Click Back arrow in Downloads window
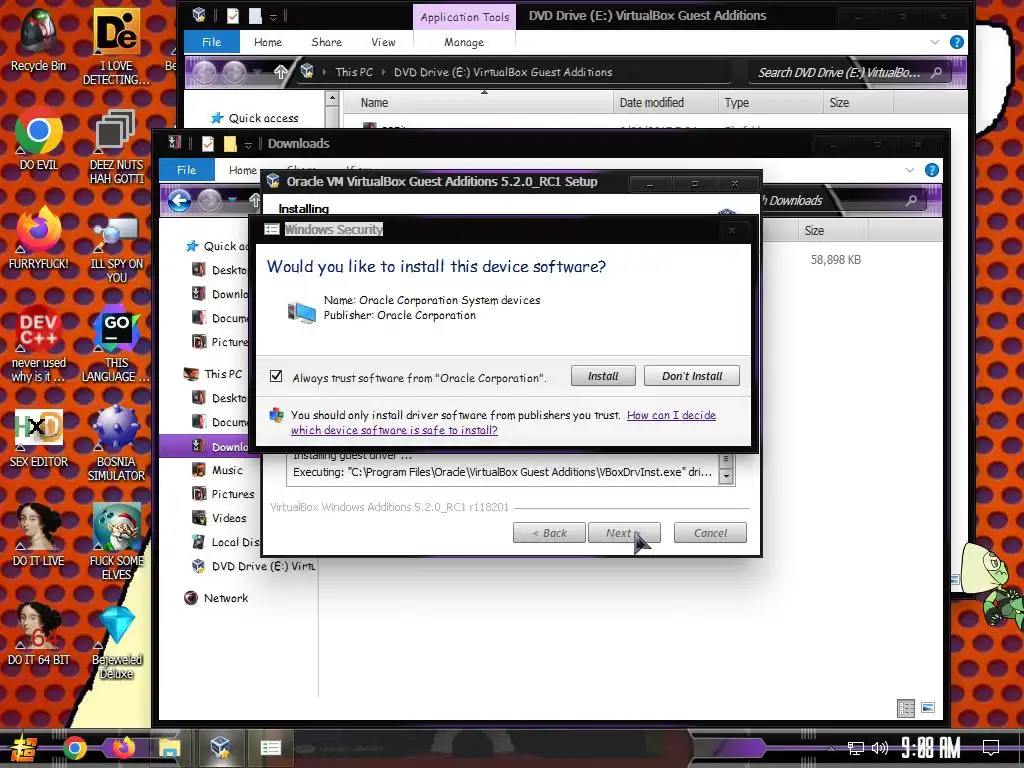 180,200
